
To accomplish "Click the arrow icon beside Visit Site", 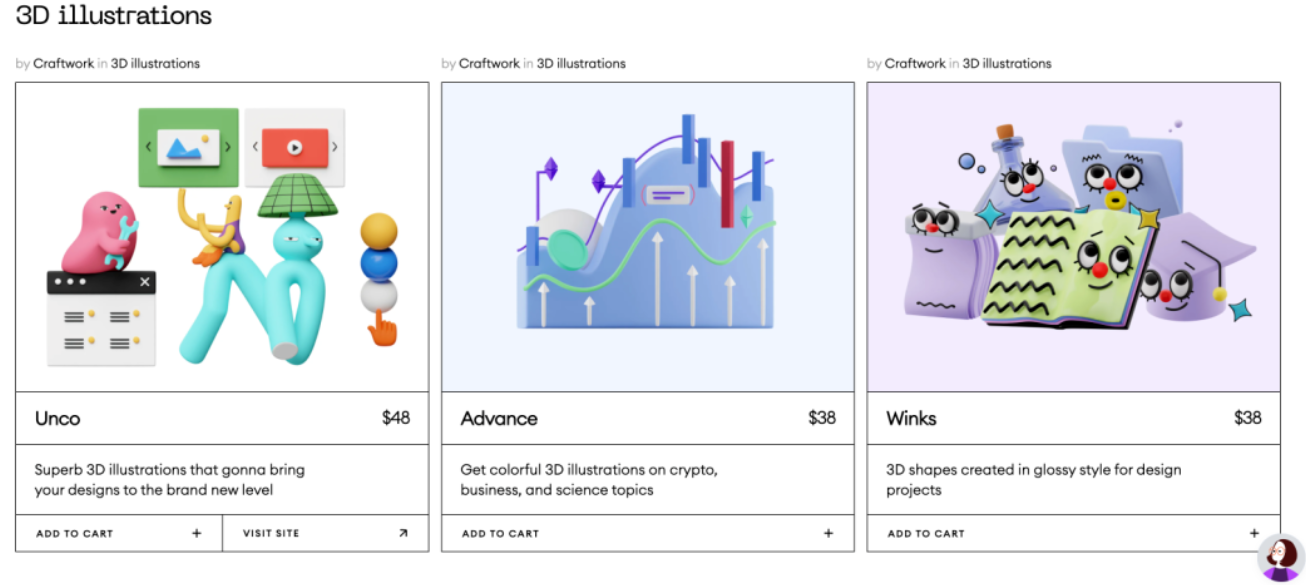I will pyautogui.click(x=403, y=533).
